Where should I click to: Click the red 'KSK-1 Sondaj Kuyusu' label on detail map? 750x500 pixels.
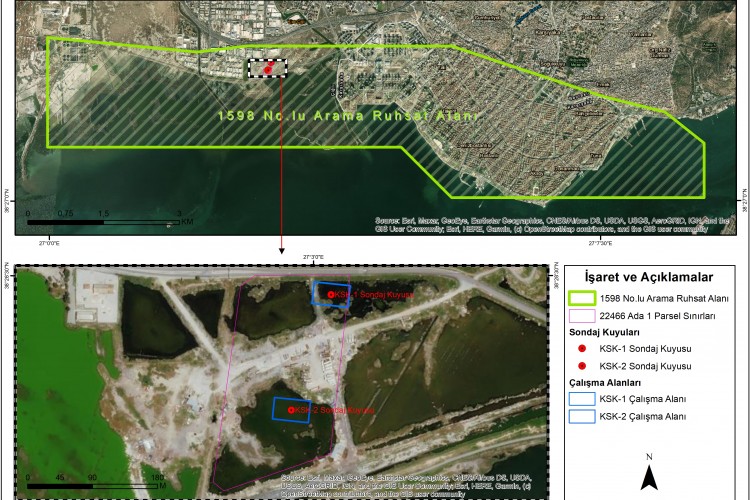point(375,295)
